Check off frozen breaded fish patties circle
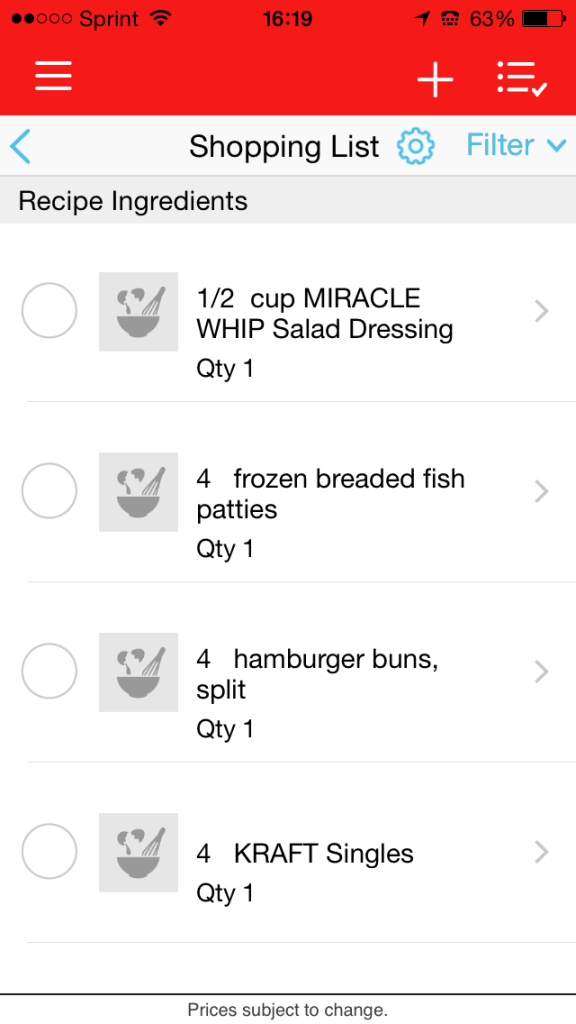 point(49,491)
